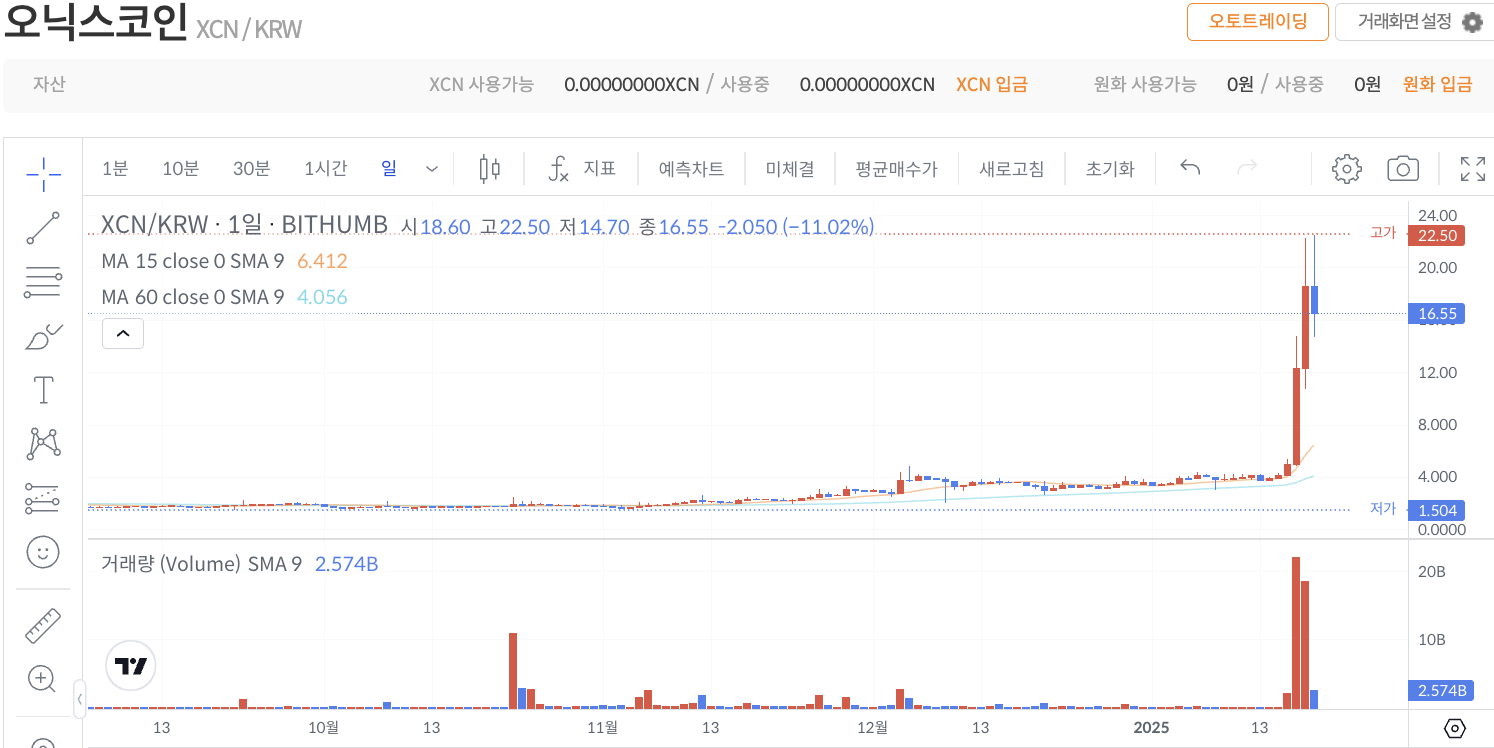This screenshot has width=1494, height=748.
Task: Select the trend line drawing tool
Action: pyautogui.click(x=42, y=228)
